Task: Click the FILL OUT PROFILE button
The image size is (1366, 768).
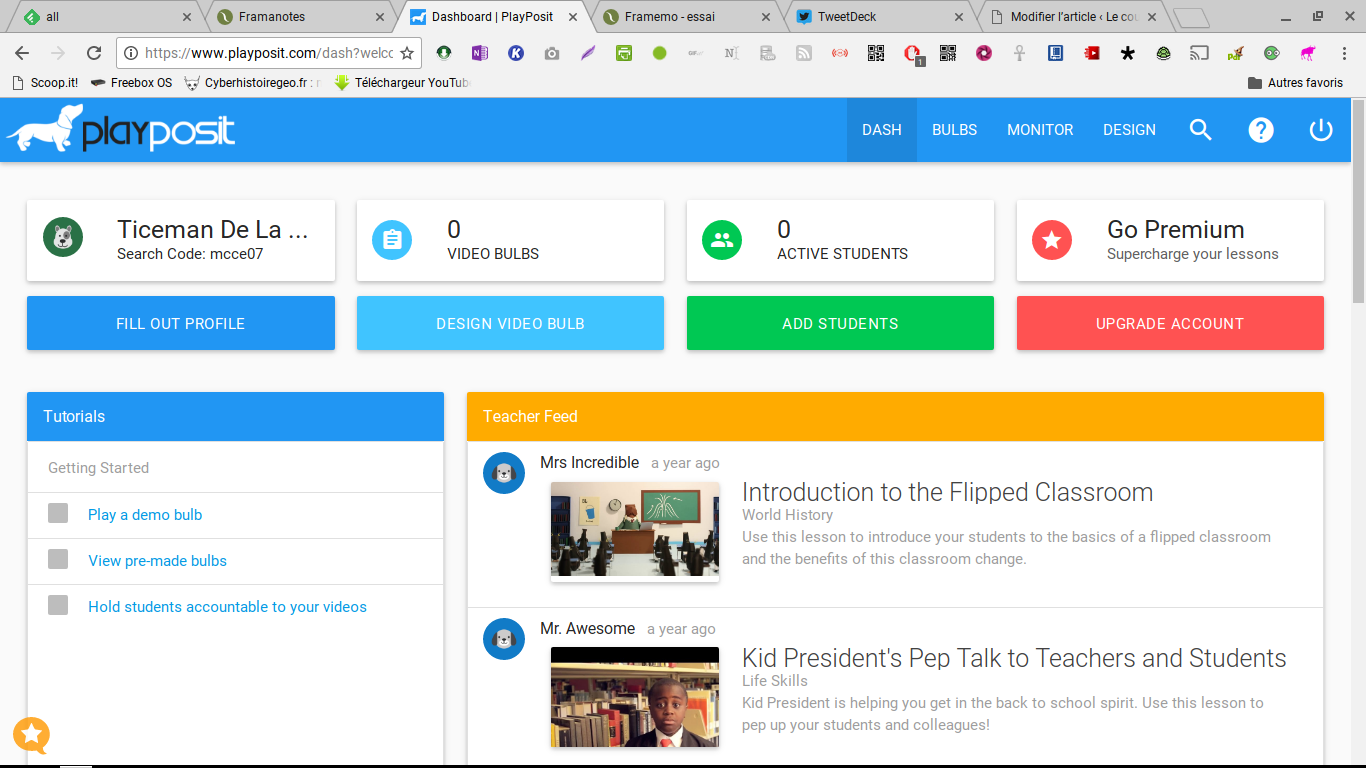Action: coord(181,323)
